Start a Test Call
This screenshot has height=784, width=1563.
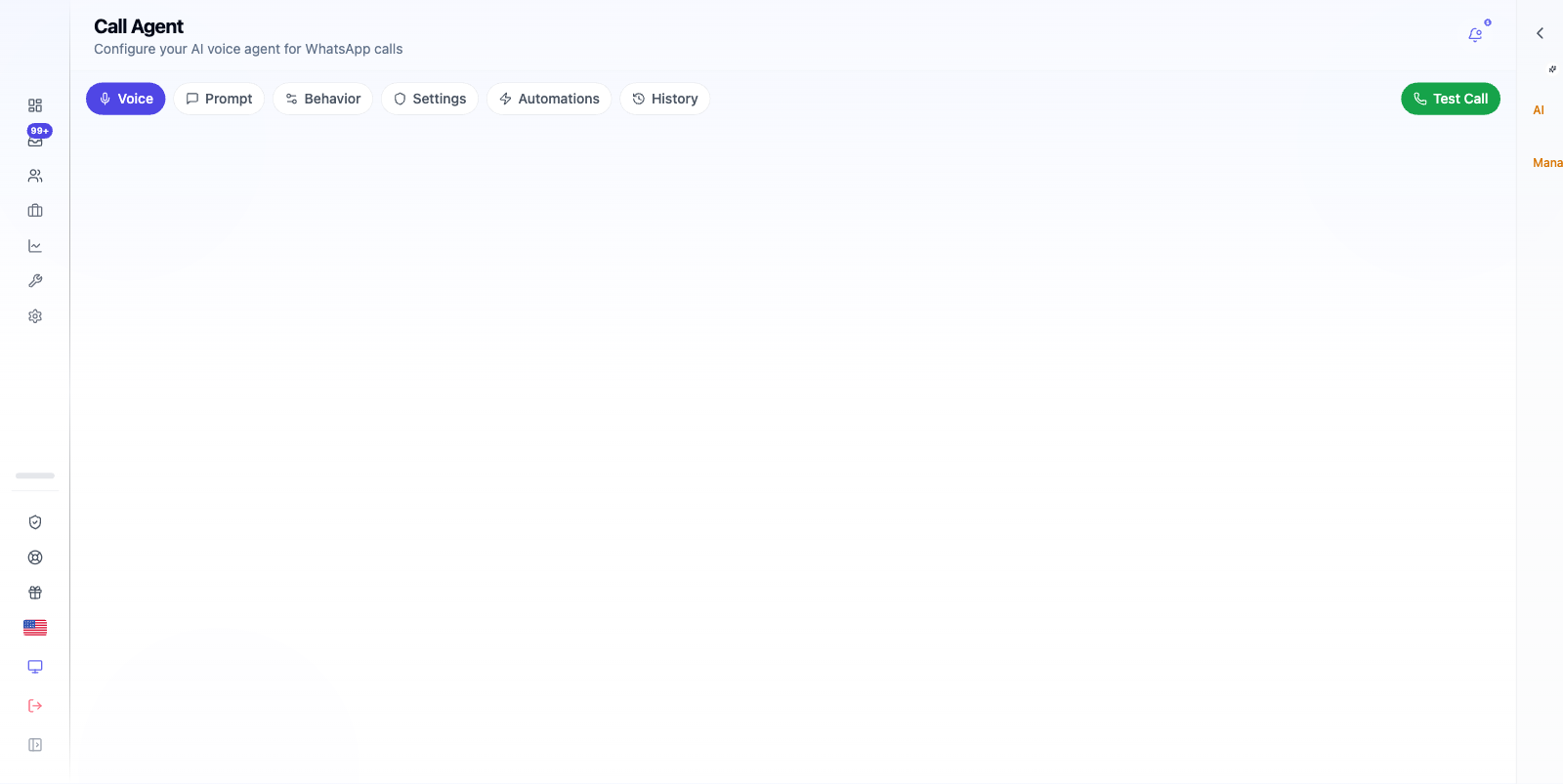click(1451, 99)
